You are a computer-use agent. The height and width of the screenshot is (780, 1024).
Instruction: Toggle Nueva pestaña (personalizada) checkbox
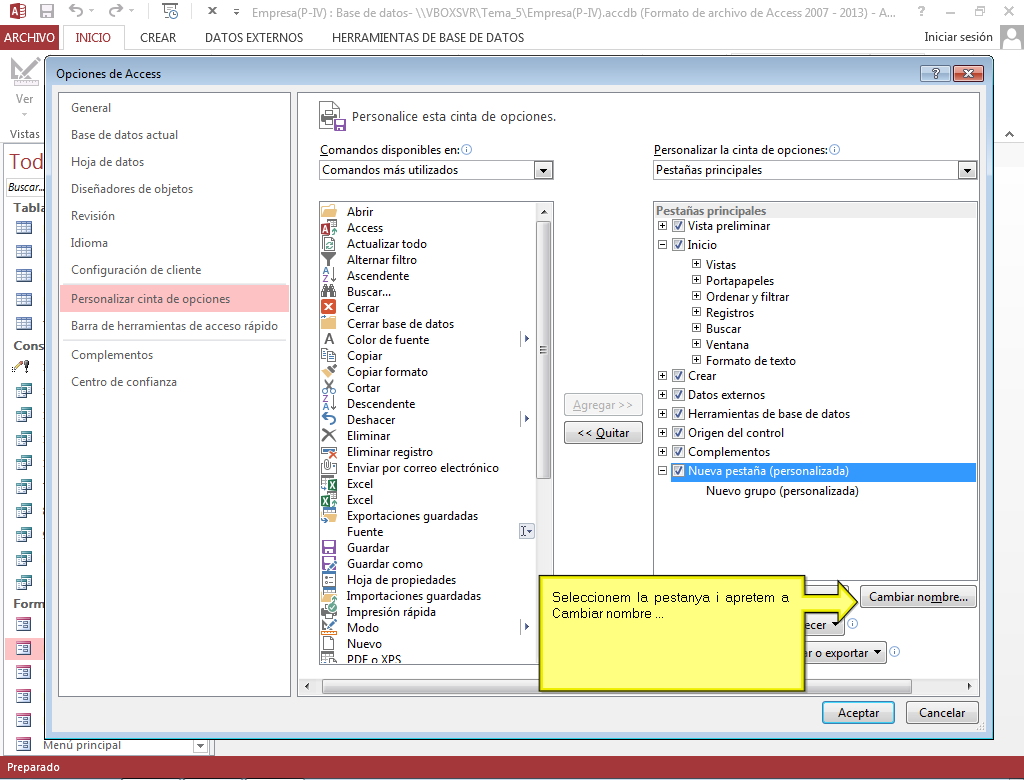click(679, 471)
